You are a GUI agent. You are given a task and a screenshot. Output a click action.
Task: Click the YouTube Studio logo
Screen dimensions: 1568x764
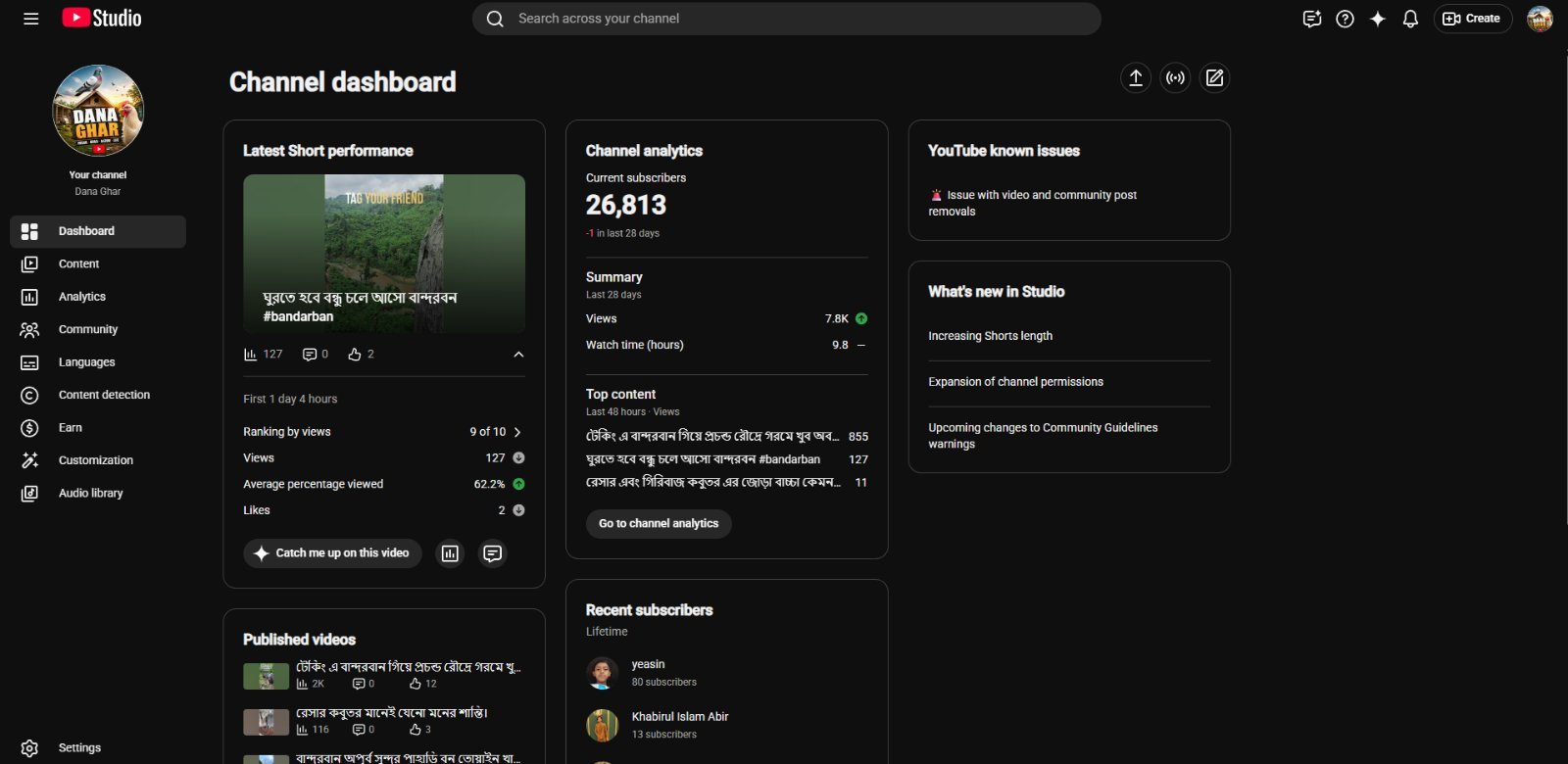(102, 18)
